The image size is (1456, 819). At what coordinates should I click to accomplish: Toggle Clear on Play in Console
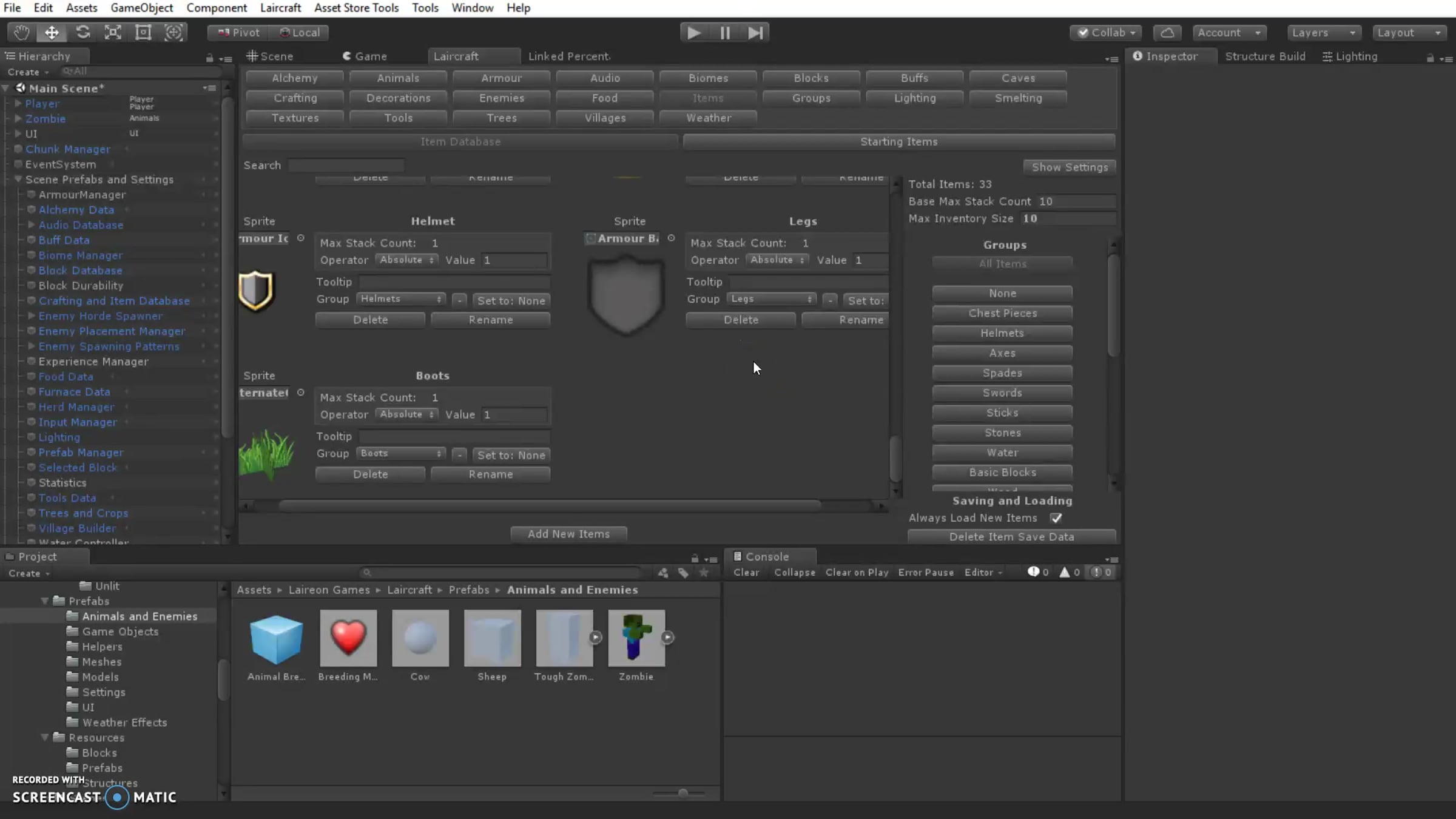coord(857,573)
